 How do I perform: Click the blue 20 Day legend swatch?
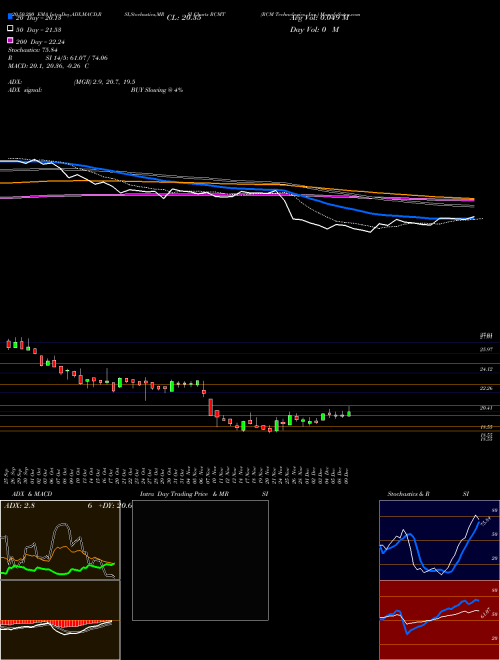click(10, 17)
